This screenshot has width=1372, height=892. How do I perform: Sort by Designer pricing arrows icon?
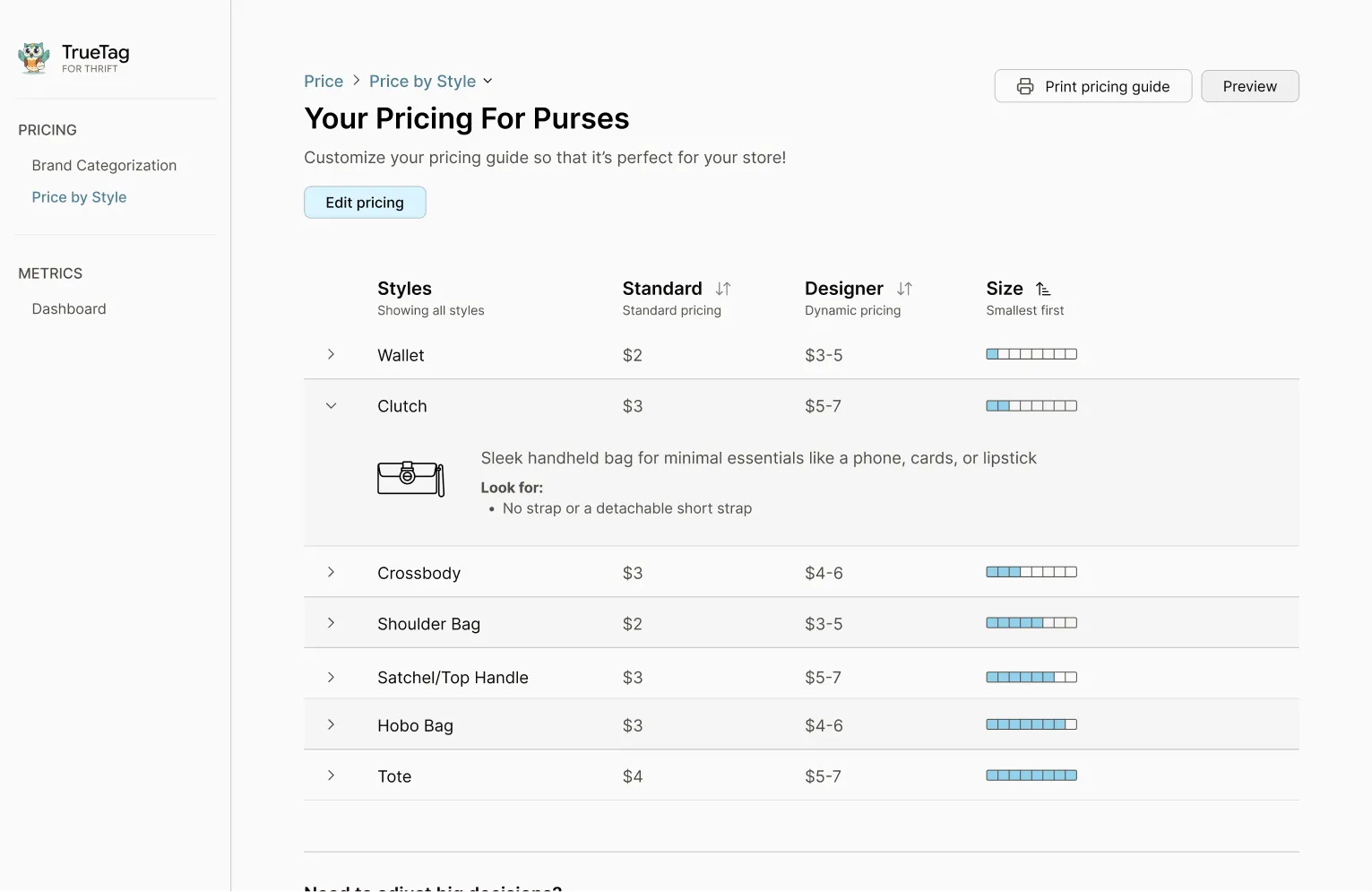(904, 289)
